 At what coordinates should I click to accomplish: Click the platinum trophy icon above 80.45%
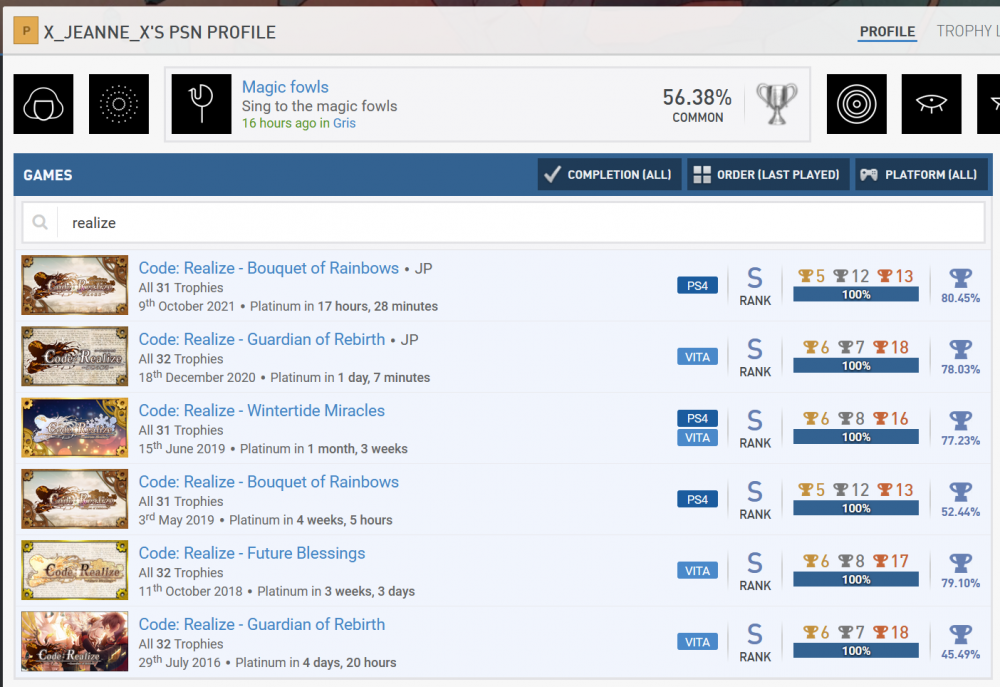pyautogui.click(x=960, y=278)
